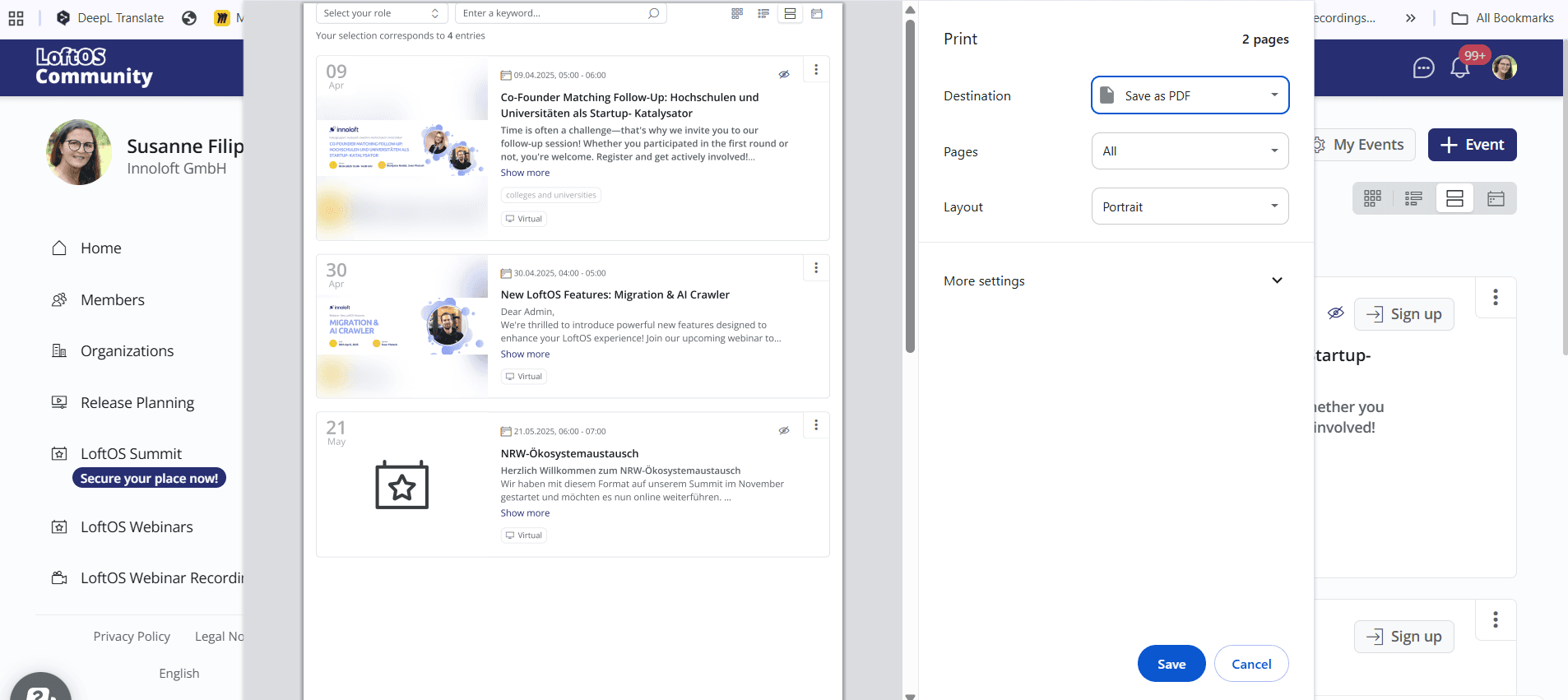Viewport: 1568px width, 700px height.
Task: Cancel the print dialog
Action: (1250, 664)
